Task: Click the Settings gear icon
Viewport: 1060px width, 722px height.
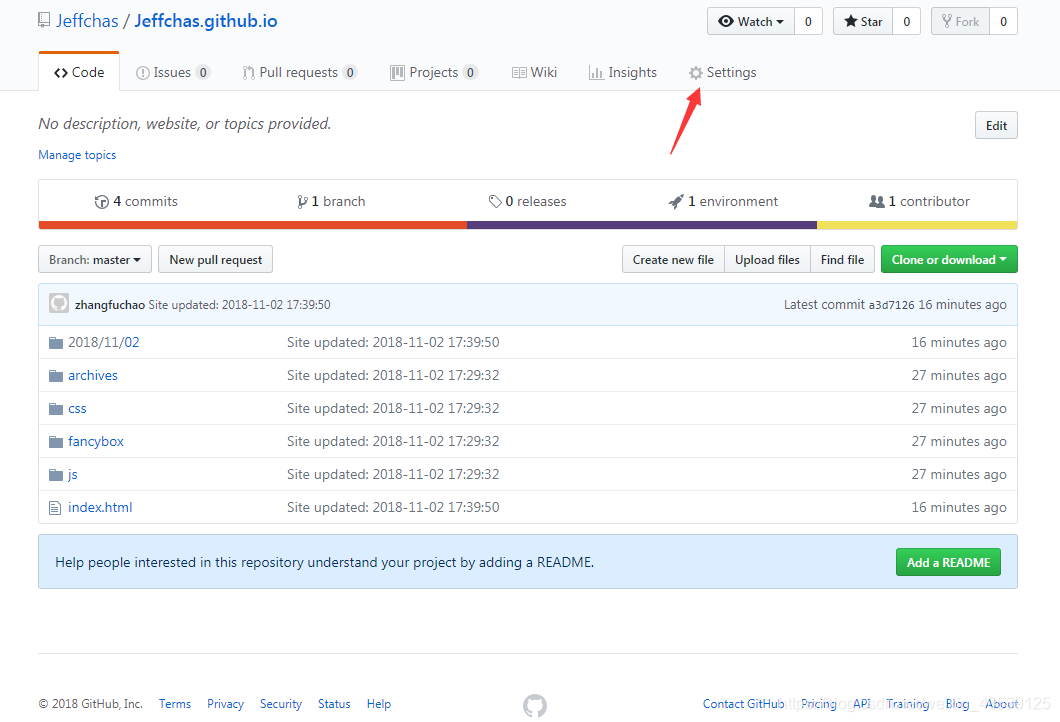Action: [x=696, y=73]
